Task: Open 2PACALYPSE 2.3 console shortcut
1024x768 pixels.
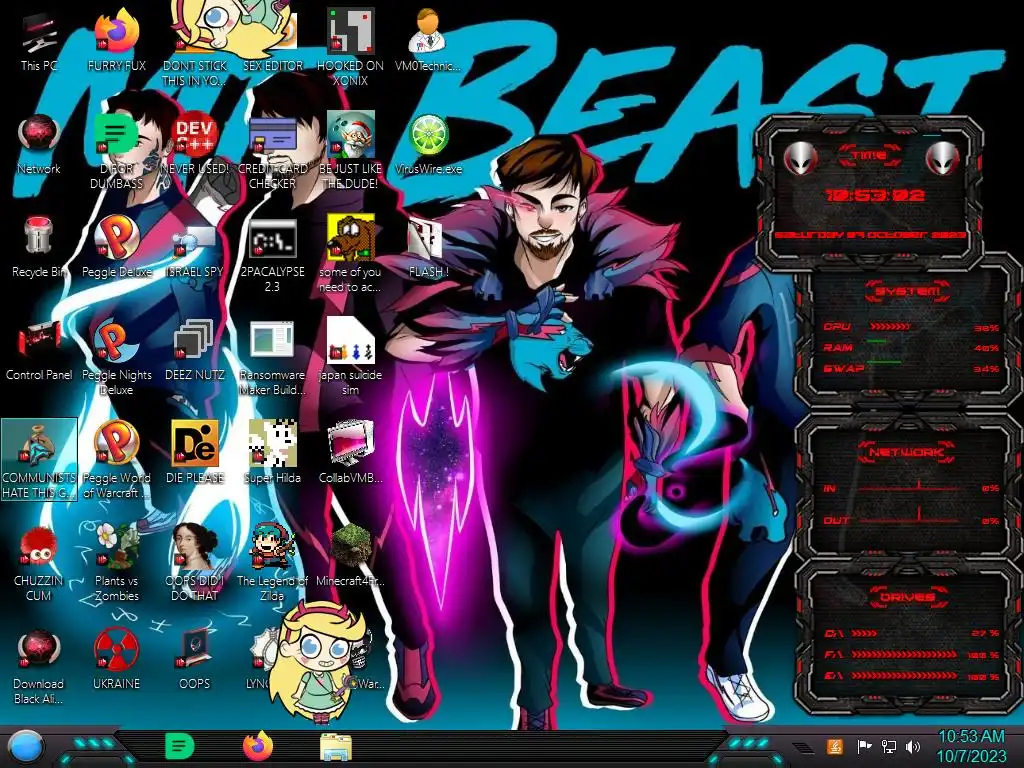Action: [272, 255]
